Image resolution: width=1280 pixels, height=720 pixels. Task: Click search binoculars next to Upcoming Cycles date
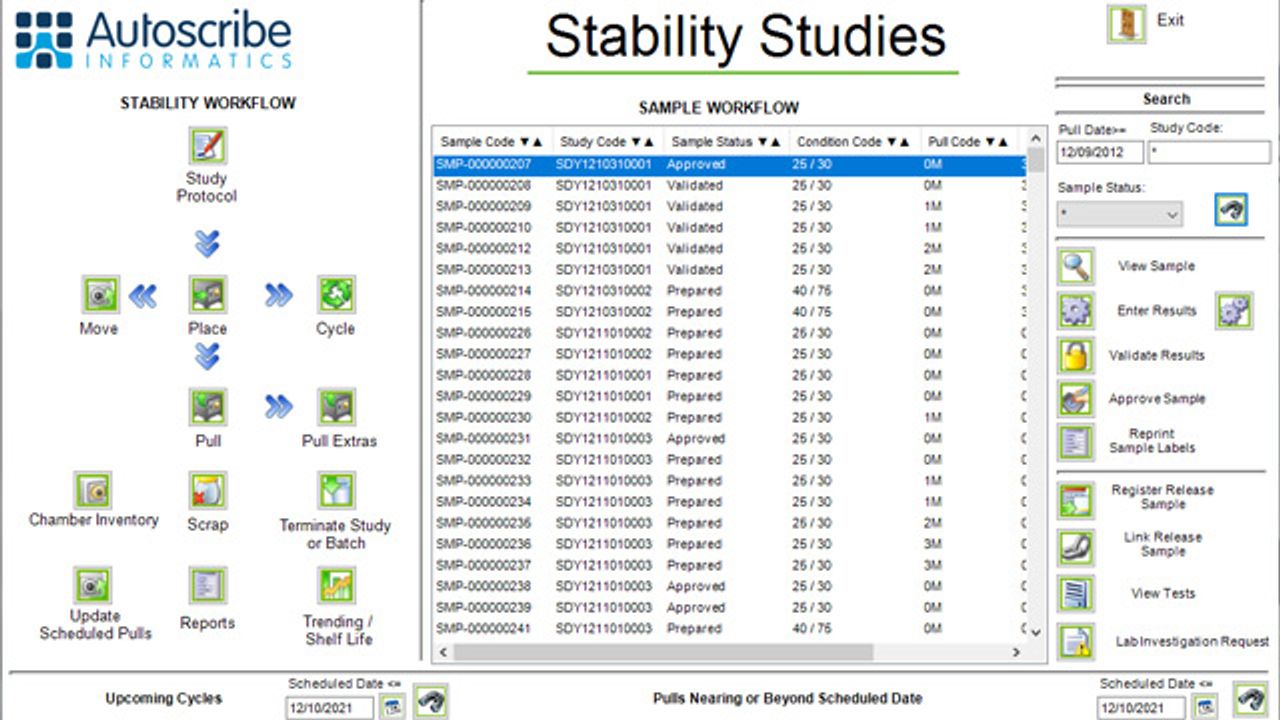432,701
